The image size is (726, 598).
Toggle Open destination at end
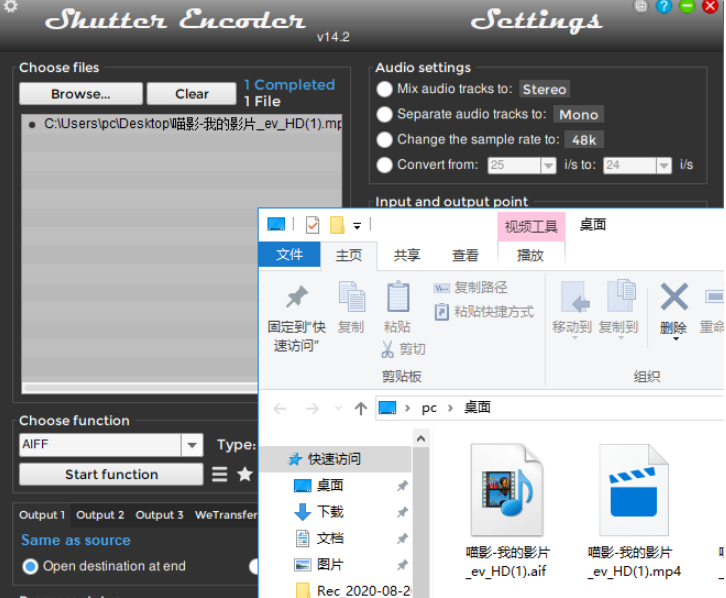pos(30,567)
